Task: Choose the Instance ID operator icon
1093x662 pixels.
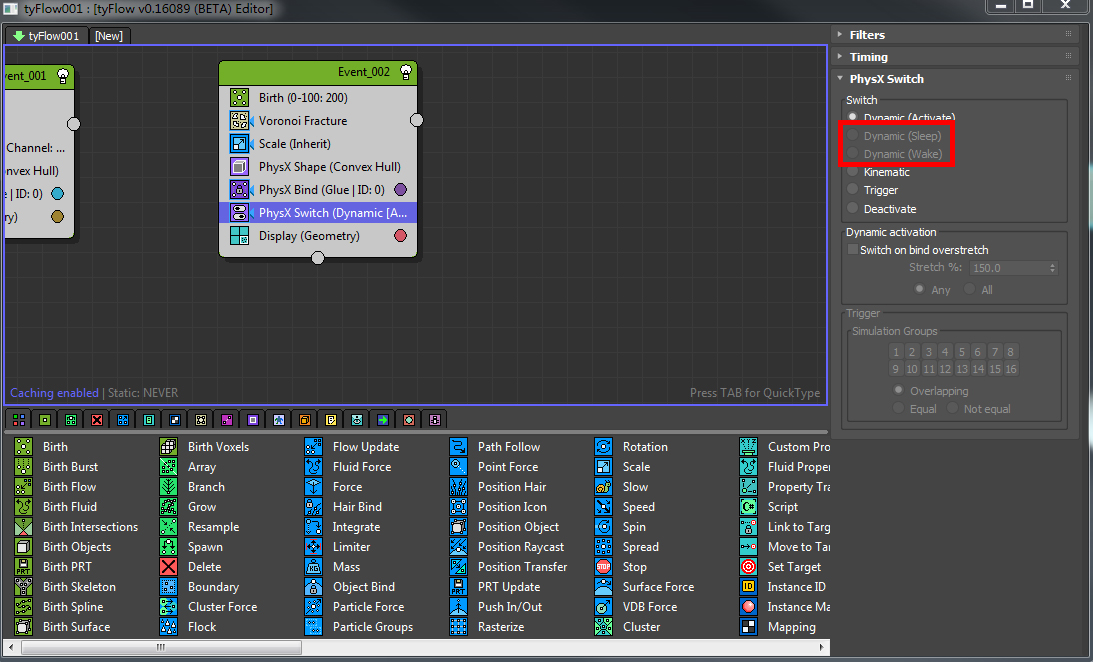Action: coord(749,587)
